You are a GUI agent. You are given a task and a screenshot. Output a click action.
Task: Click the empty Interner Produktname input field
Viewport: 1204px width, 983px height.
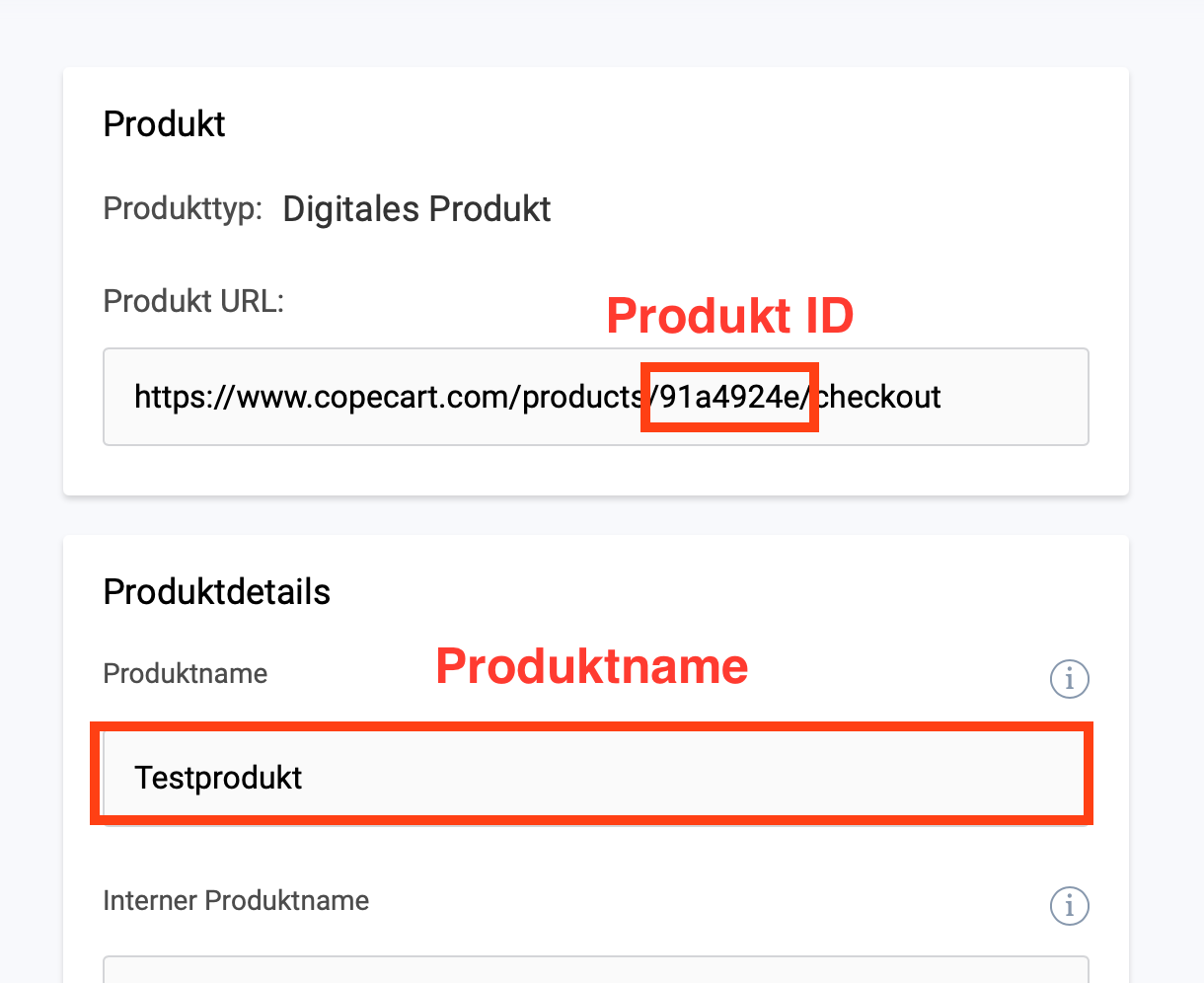pos(595,969)
